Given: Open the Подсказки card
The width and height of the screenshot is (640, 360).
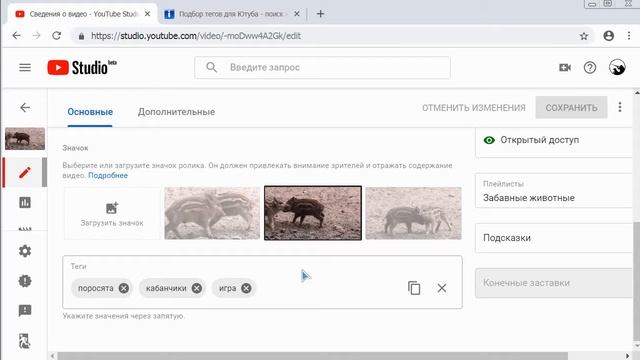Looking at the screenshot, I should (553, 238).
